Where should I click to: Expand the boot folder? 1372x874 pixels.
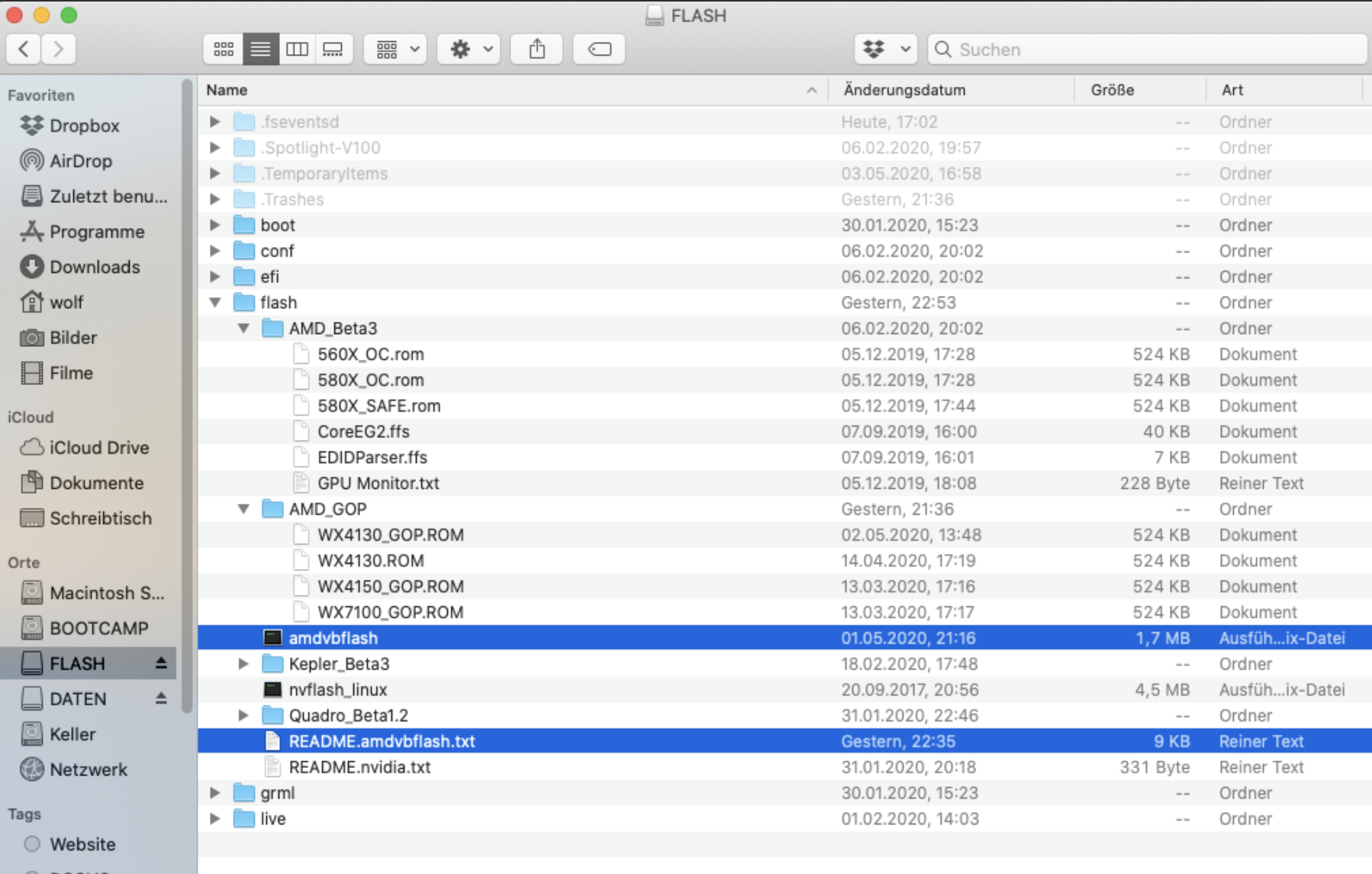(x=215, y=225)
